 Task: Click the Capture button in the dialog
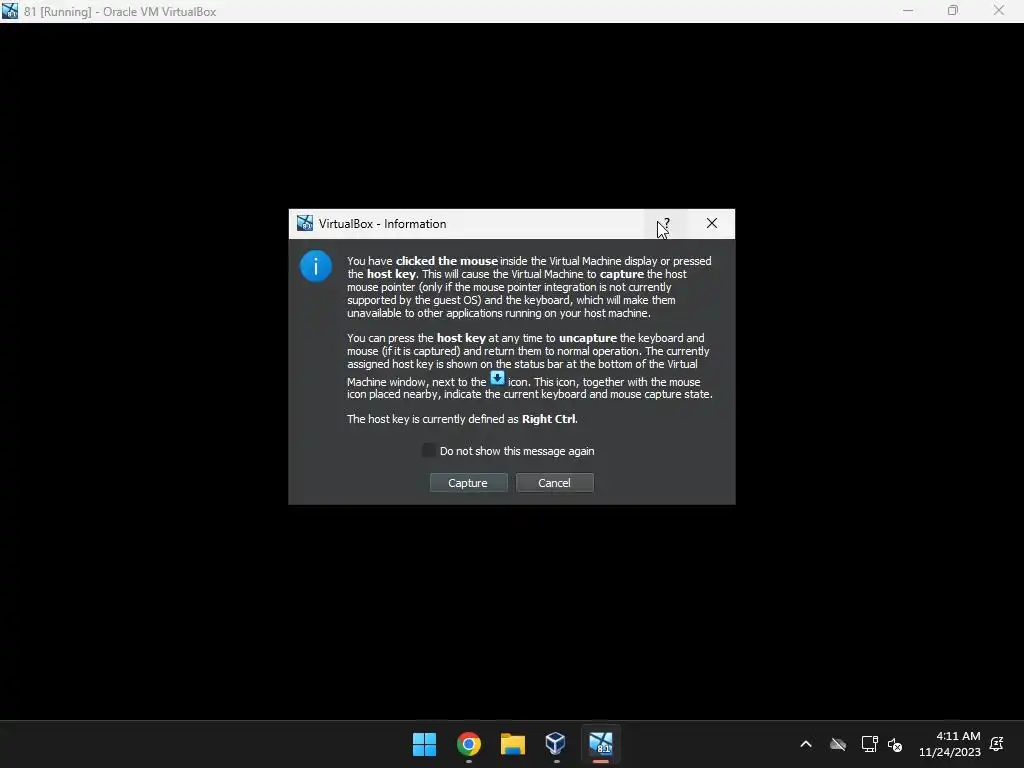(x=468, y=483)
